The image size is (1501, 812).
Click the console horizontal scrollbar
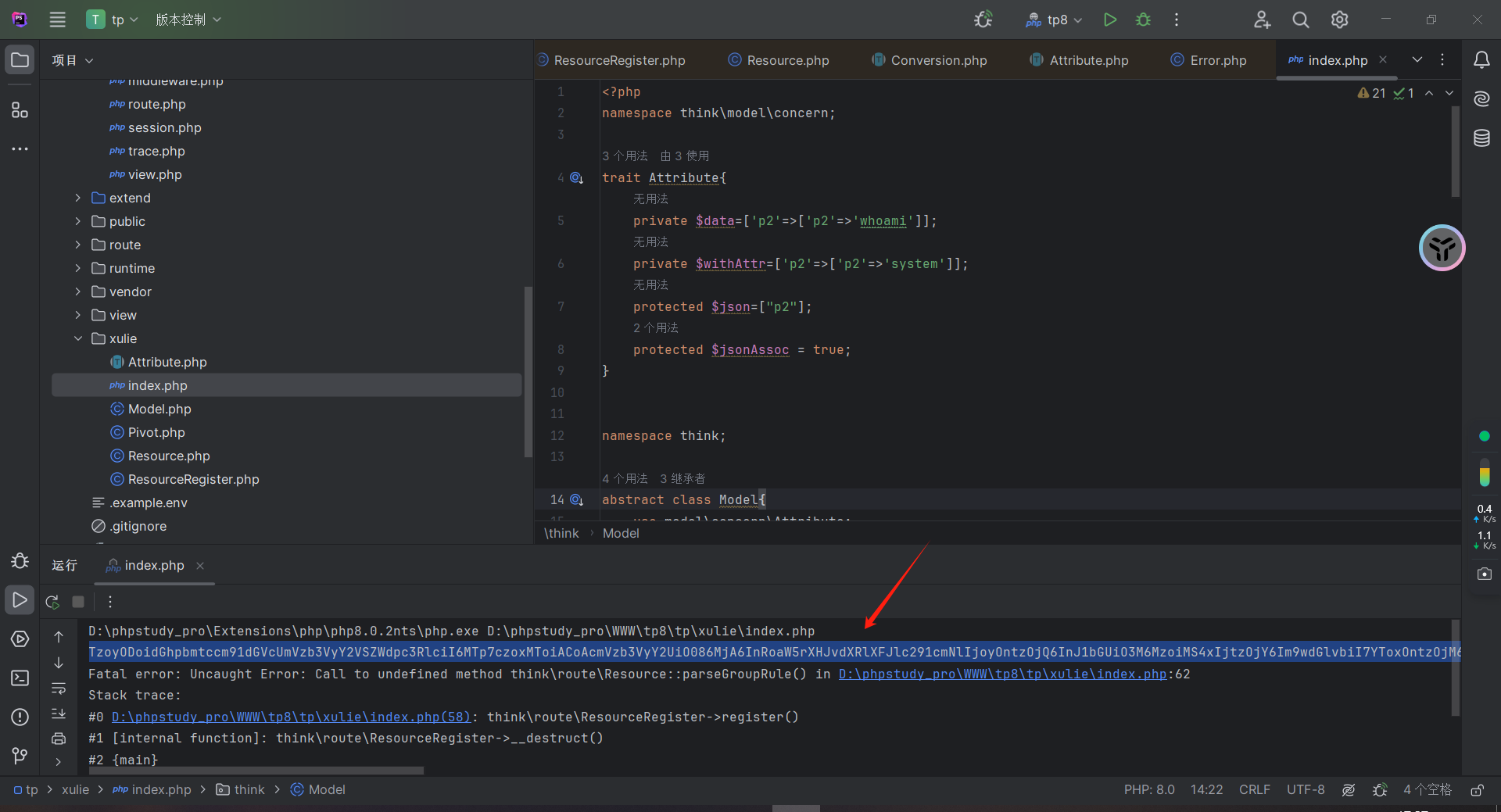click(x=258, y=771)
